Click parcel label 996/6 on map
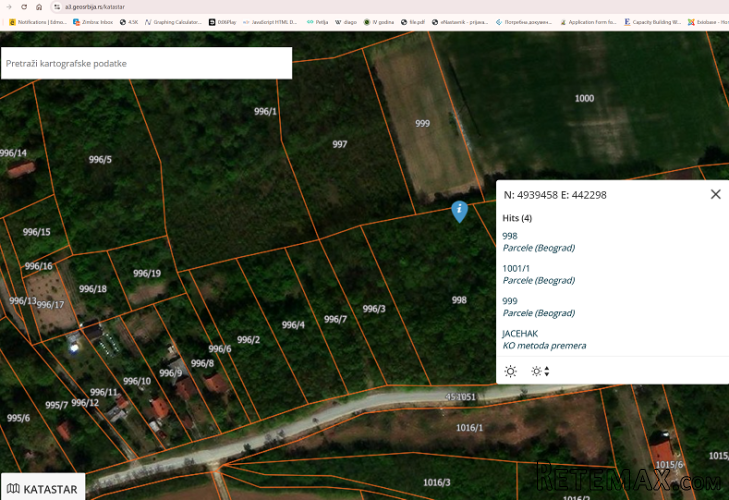Image resolution: width=729 pixels, height=500 pixels. point(219,349)
